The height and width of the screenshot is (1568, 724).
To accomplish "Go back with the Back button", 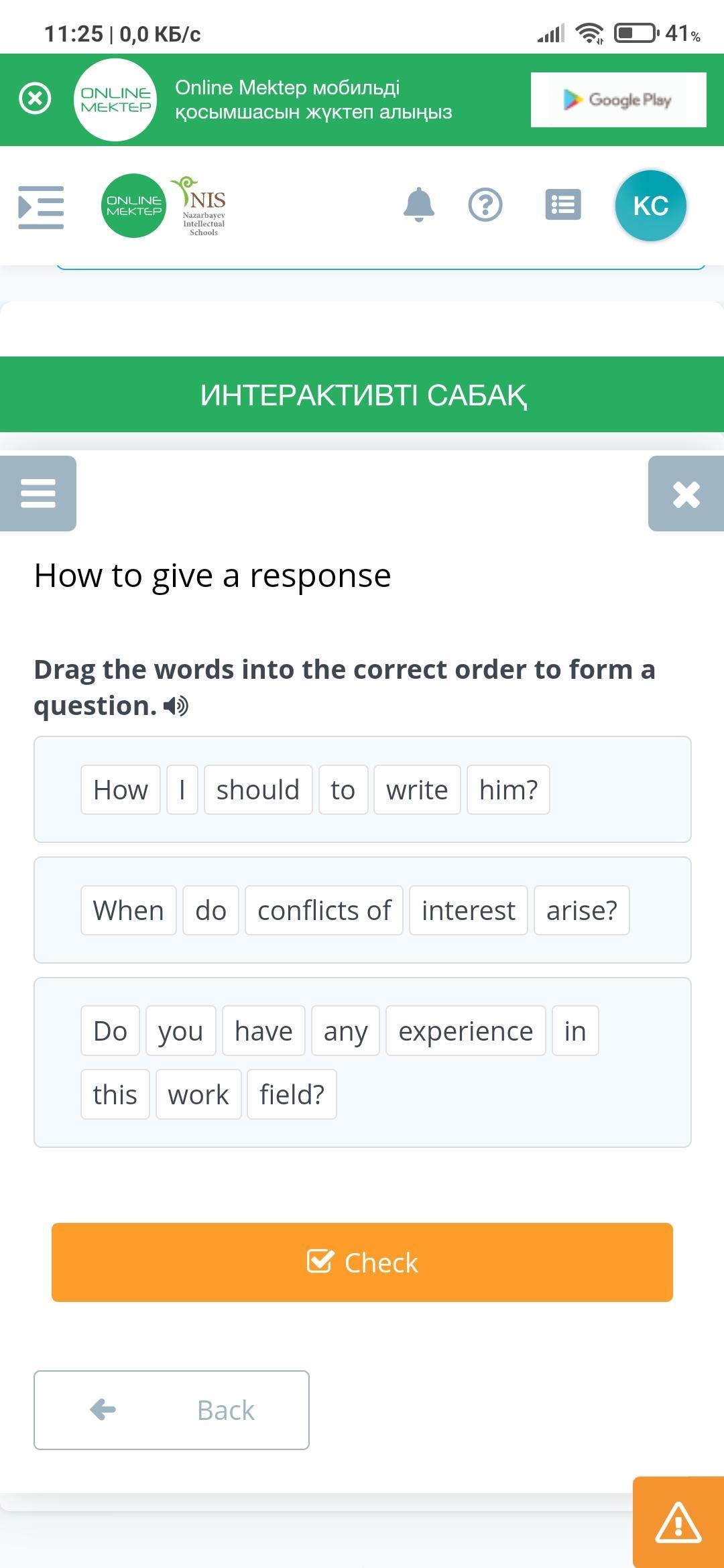I will 172,1410.
